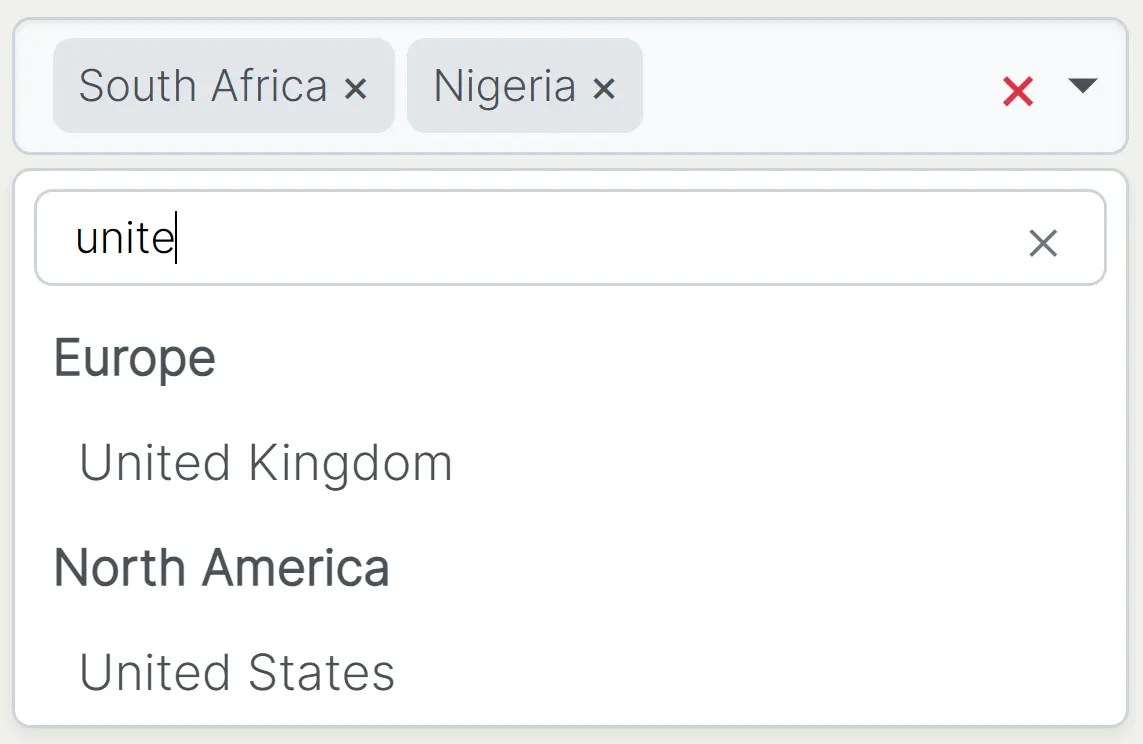Click the North America group header
This screenshot has height=744, width=1143.
(x=222, y=567)
